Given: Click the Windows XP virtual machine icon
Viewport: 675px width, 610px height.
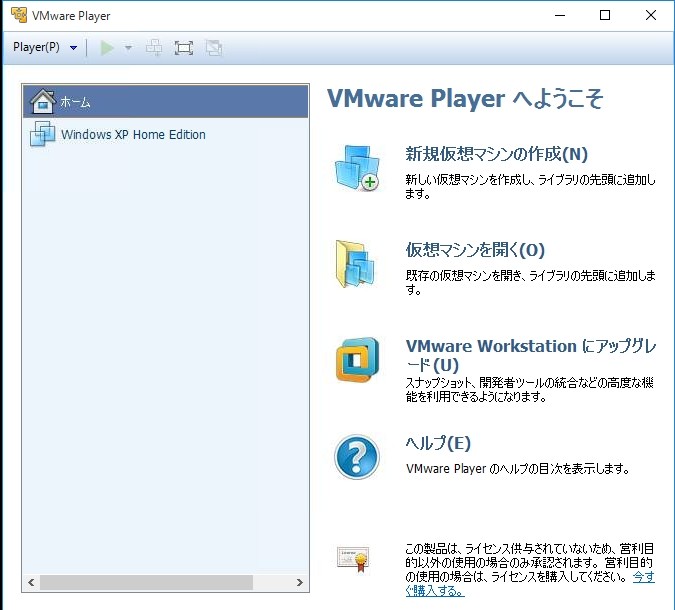Looking at the screenshot, I should [x=42, y=134].
